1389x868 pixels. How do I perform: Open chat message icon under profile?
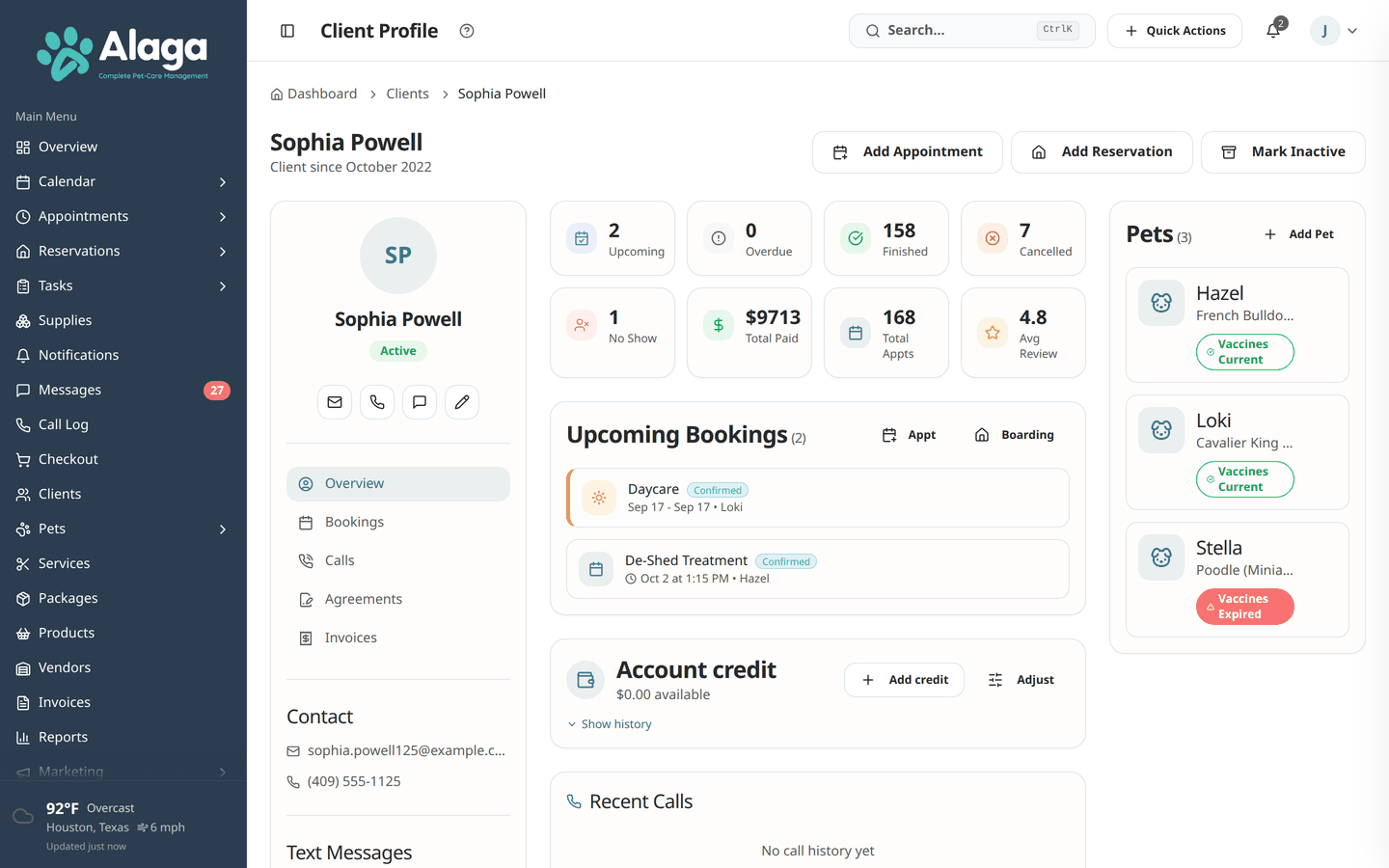click(420, 402)
